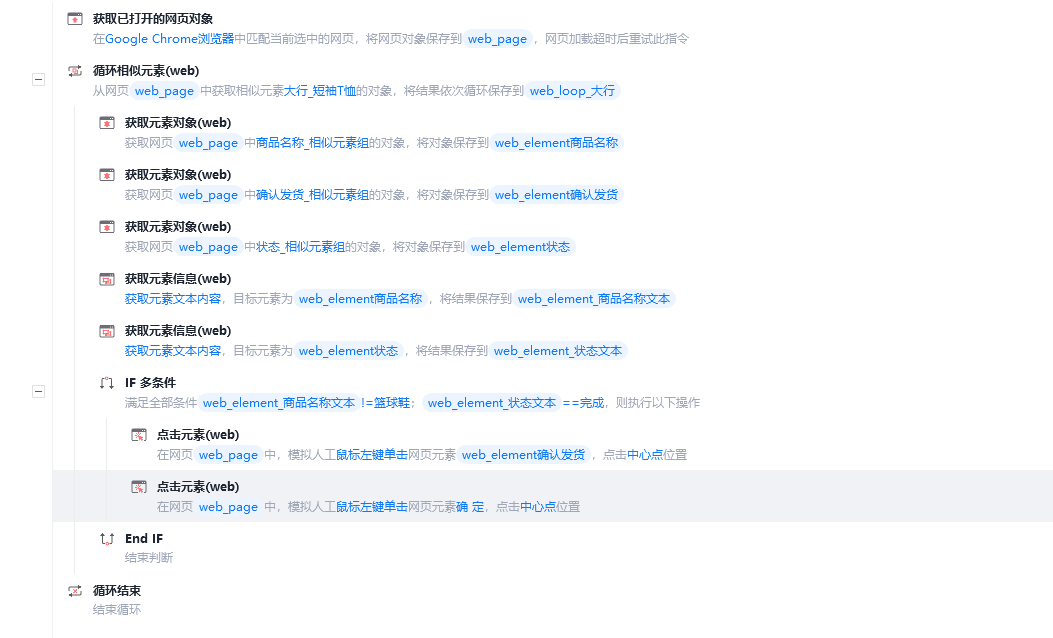Click 鼠标左键单击 in the 确 定 click step
Viewport: 1053px width, 638px height.
371,507
